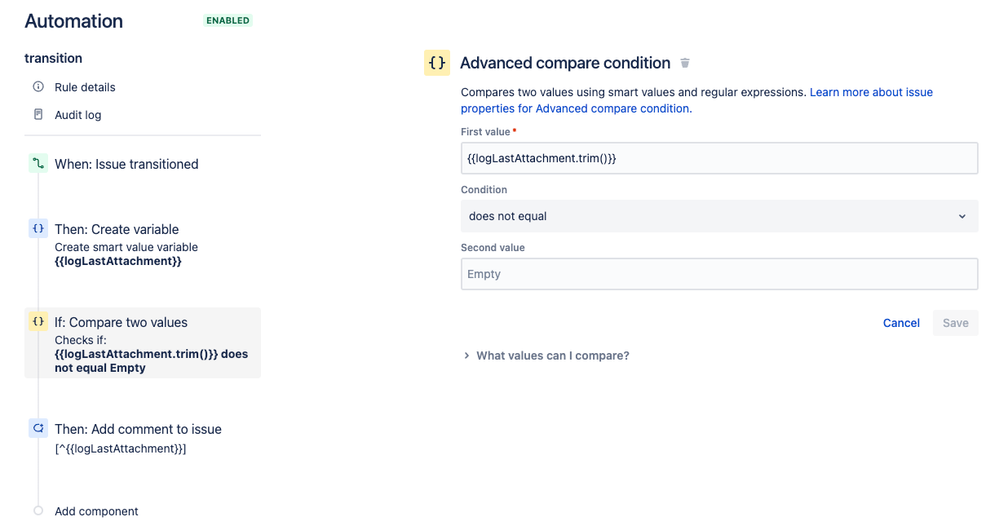The height and width of the screenshot is (530, 999).
Task: Click the yellow Compare two values icon
Action: [38, 322]
